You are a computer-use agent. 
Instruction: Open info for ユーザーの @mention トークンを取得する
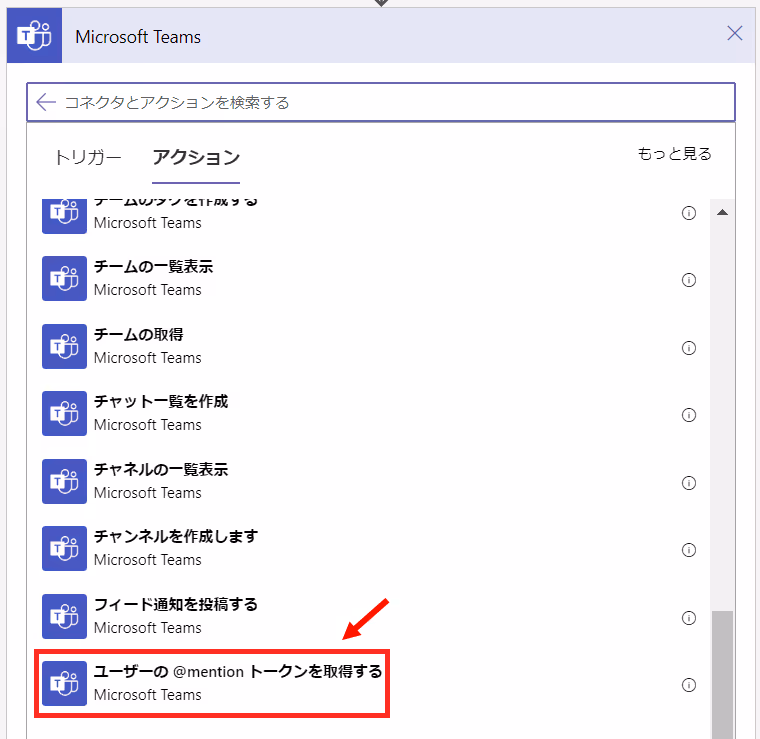pyautogui.click(x=689, y=685)
